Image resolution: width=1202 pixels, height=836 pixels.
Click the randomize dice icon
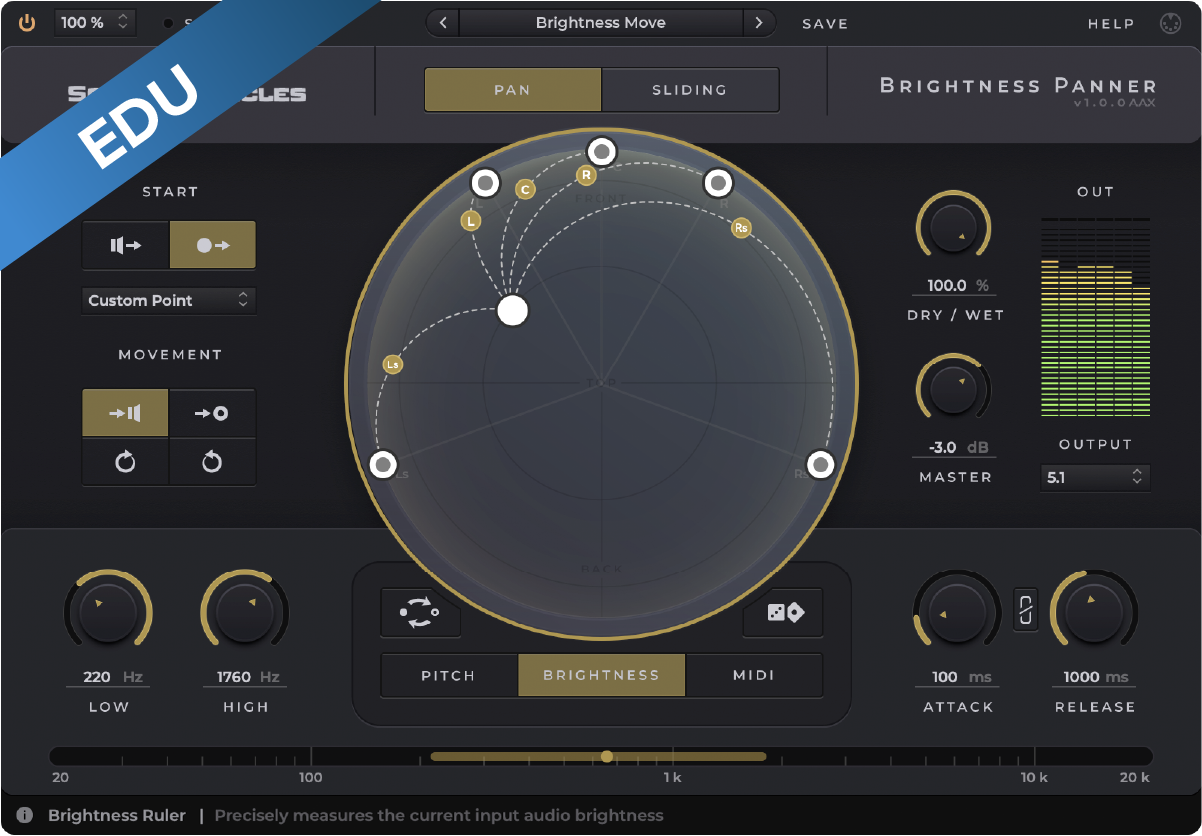[x=783, y=613]
